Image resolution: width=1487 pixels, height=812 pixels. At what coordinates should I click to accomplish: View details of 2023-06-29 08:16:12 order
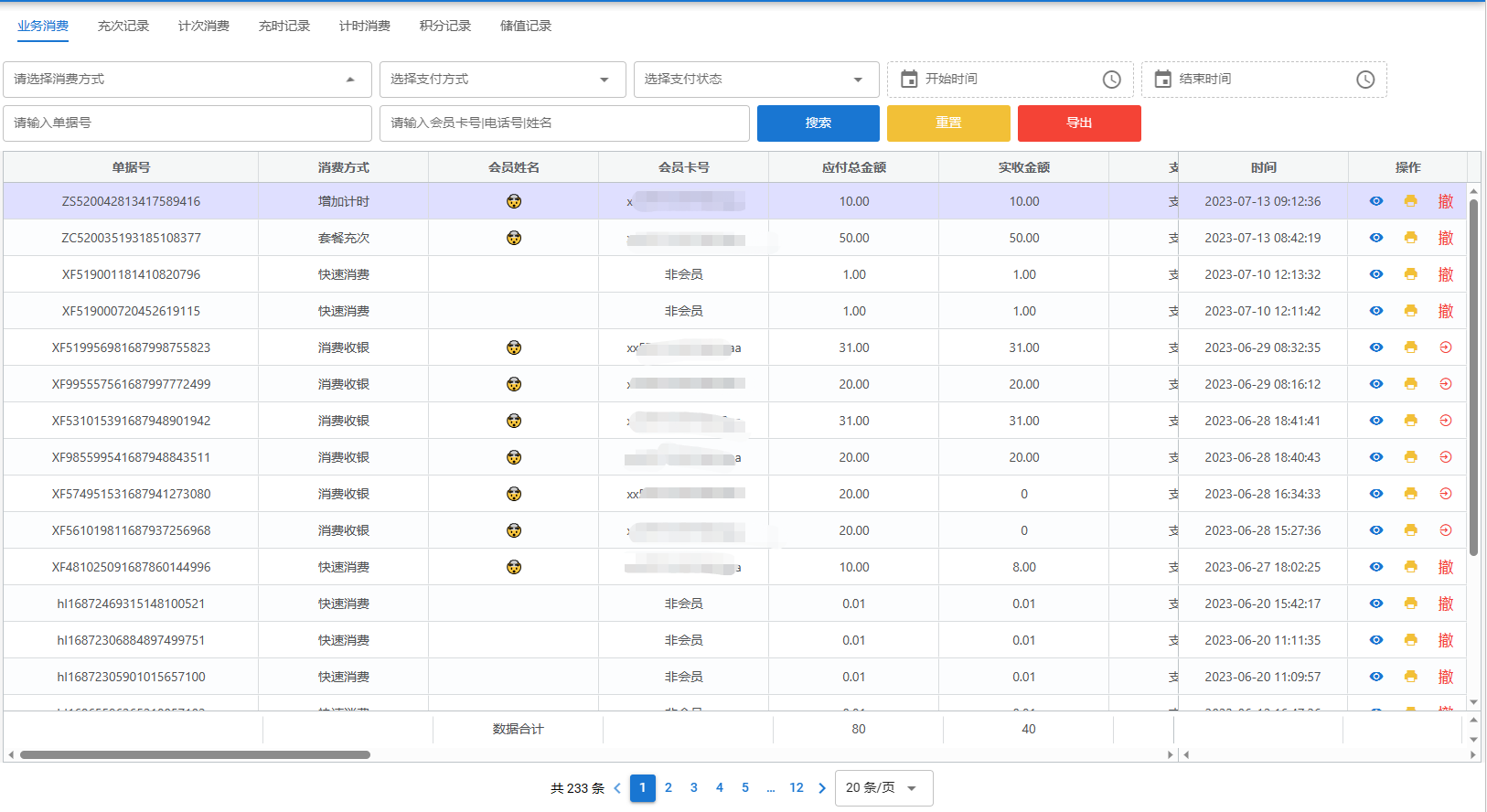1376,384
